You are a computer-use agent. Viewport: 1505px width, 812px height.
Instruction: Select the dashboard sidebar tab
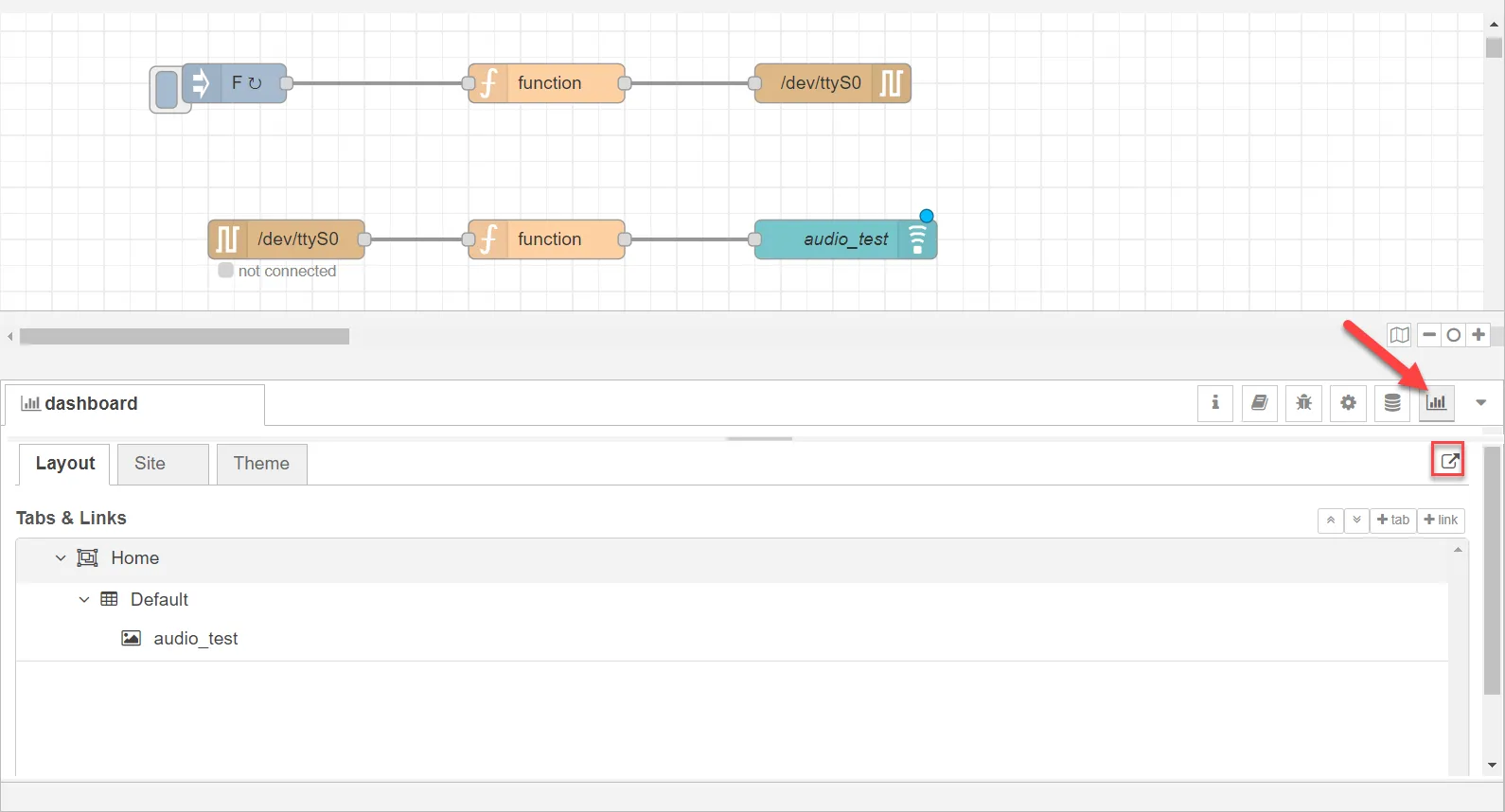(134, 404)
